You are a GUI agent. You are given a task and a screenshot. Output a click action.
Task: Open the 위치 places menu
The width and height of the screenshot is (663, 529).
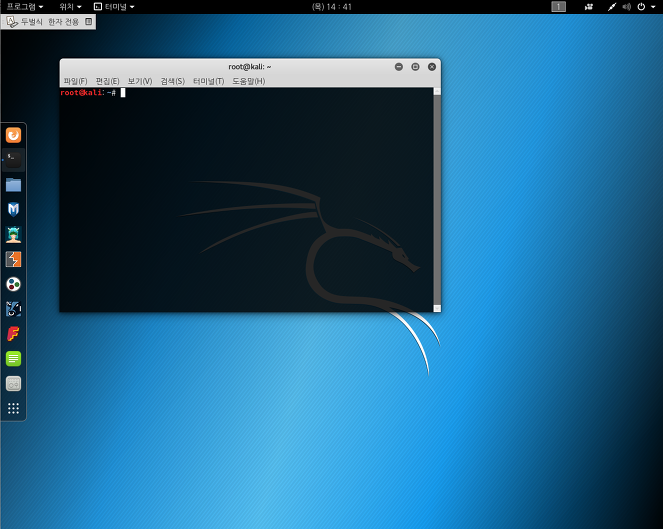(x=70, y=7)
